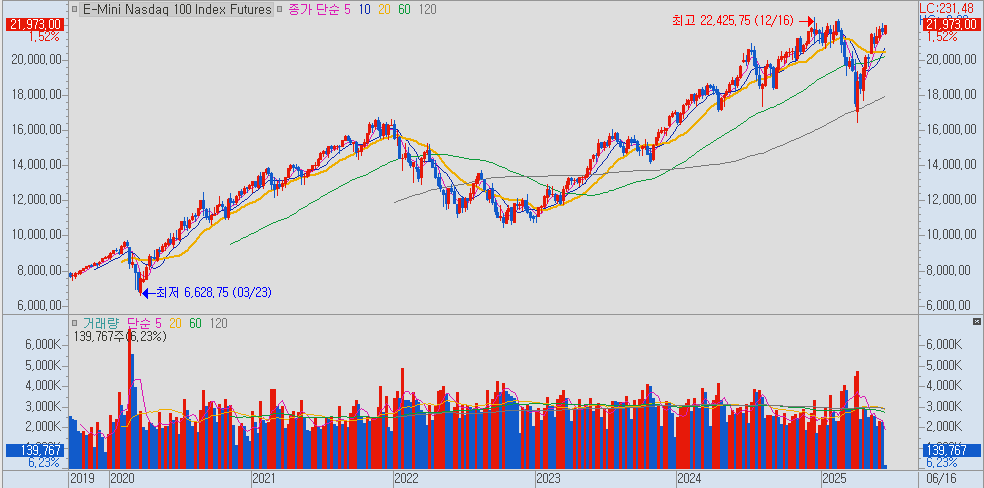Click the 거래량 volume indicator label

101,324
